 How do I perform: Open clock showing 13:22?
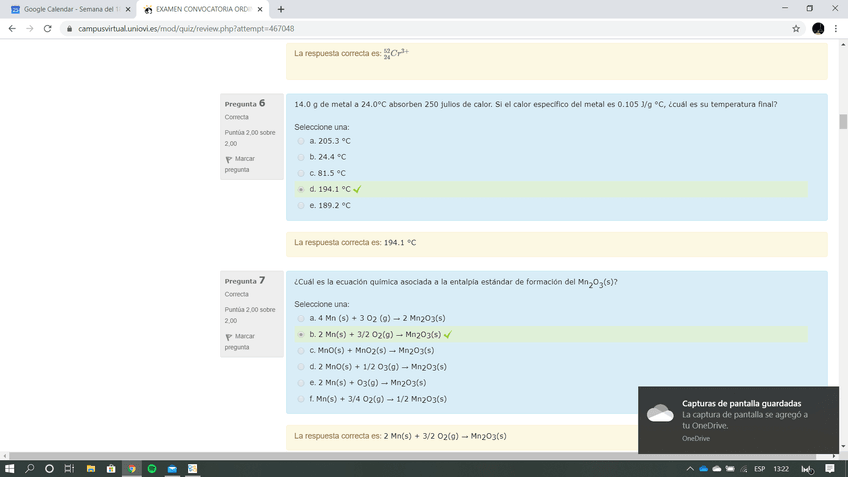[x=781, y=469]
